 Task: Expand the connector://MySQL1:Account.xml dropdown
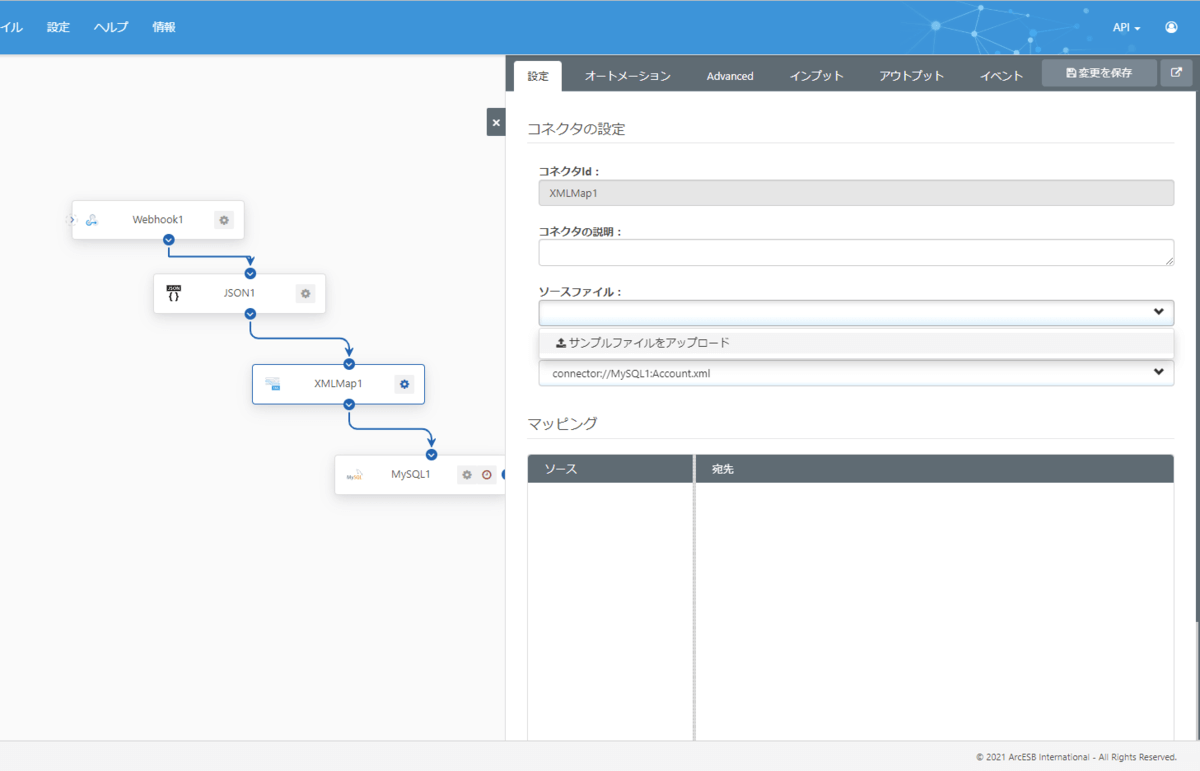tap(856, 373)
